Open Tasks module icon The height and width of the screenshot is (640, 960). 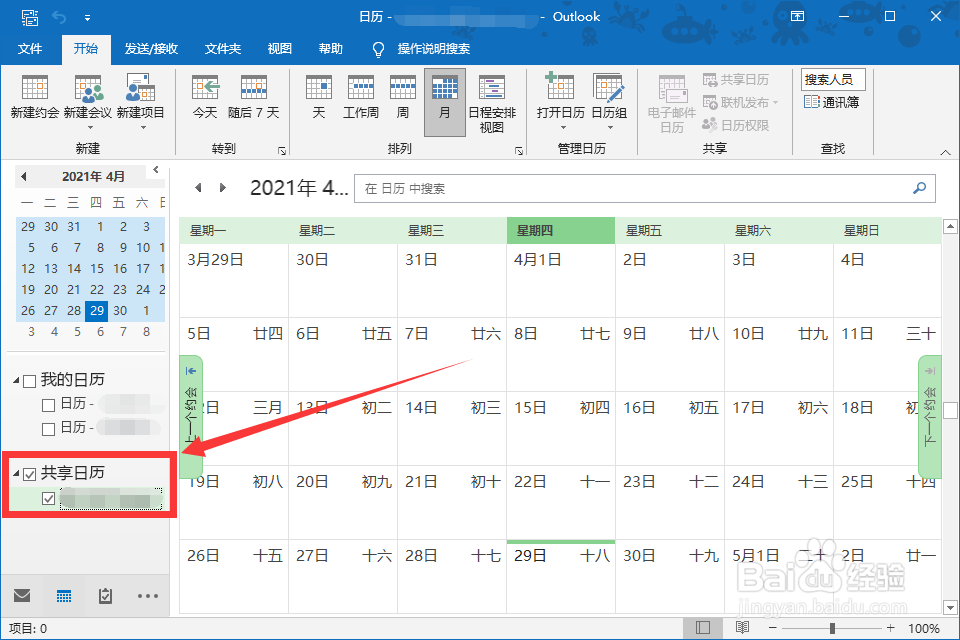105,595
